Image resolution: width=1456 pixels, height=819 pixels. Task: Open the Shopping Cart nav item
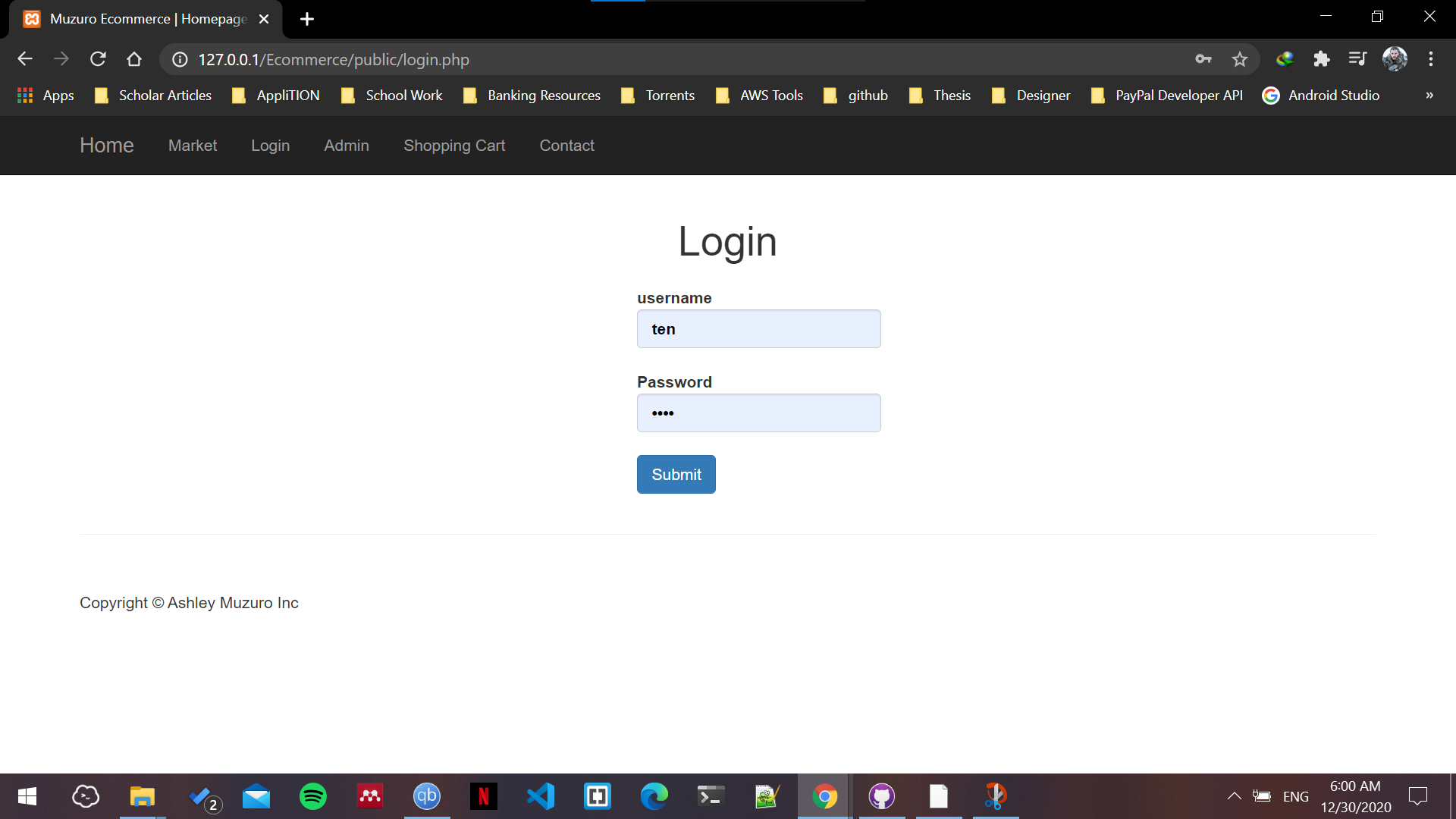(454, 146)
